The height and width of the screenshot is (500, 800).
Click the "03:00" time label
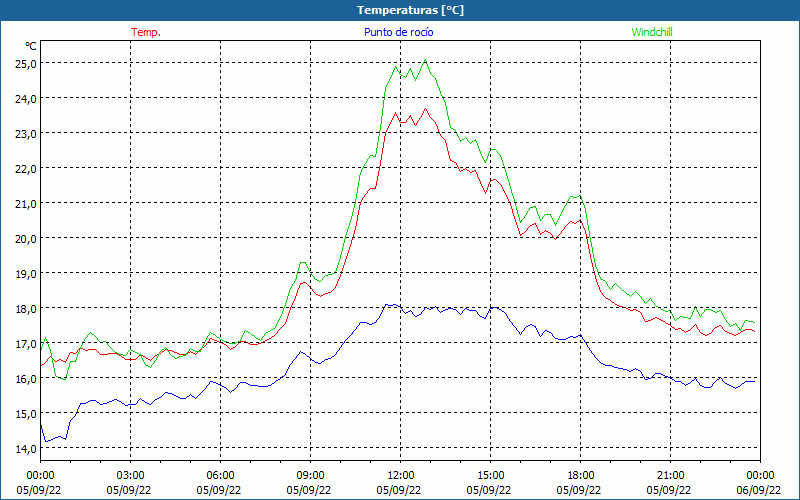[x=130, y=476]
